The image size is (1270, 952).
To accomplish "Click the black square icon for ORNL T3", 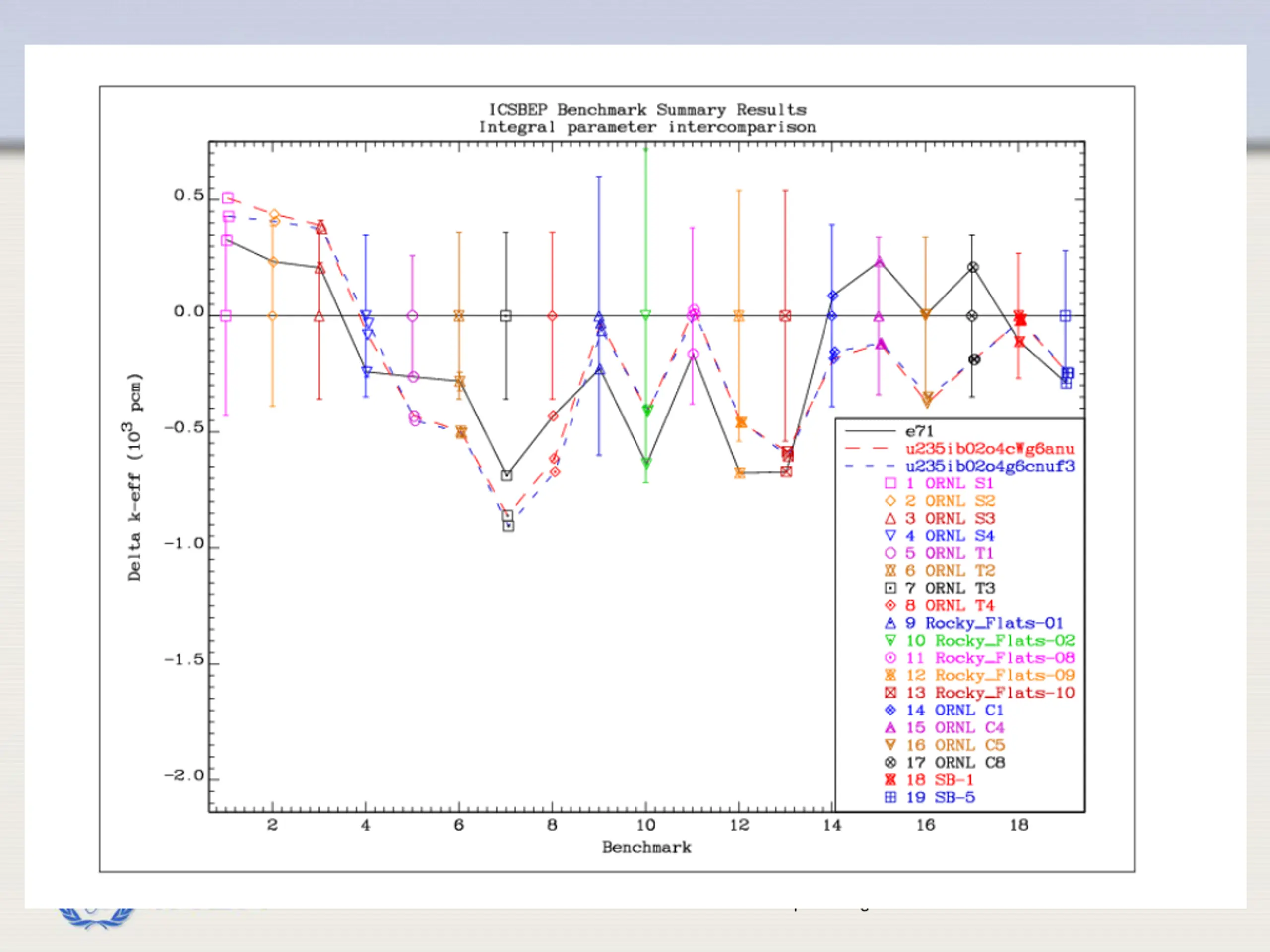I will 890,588.
